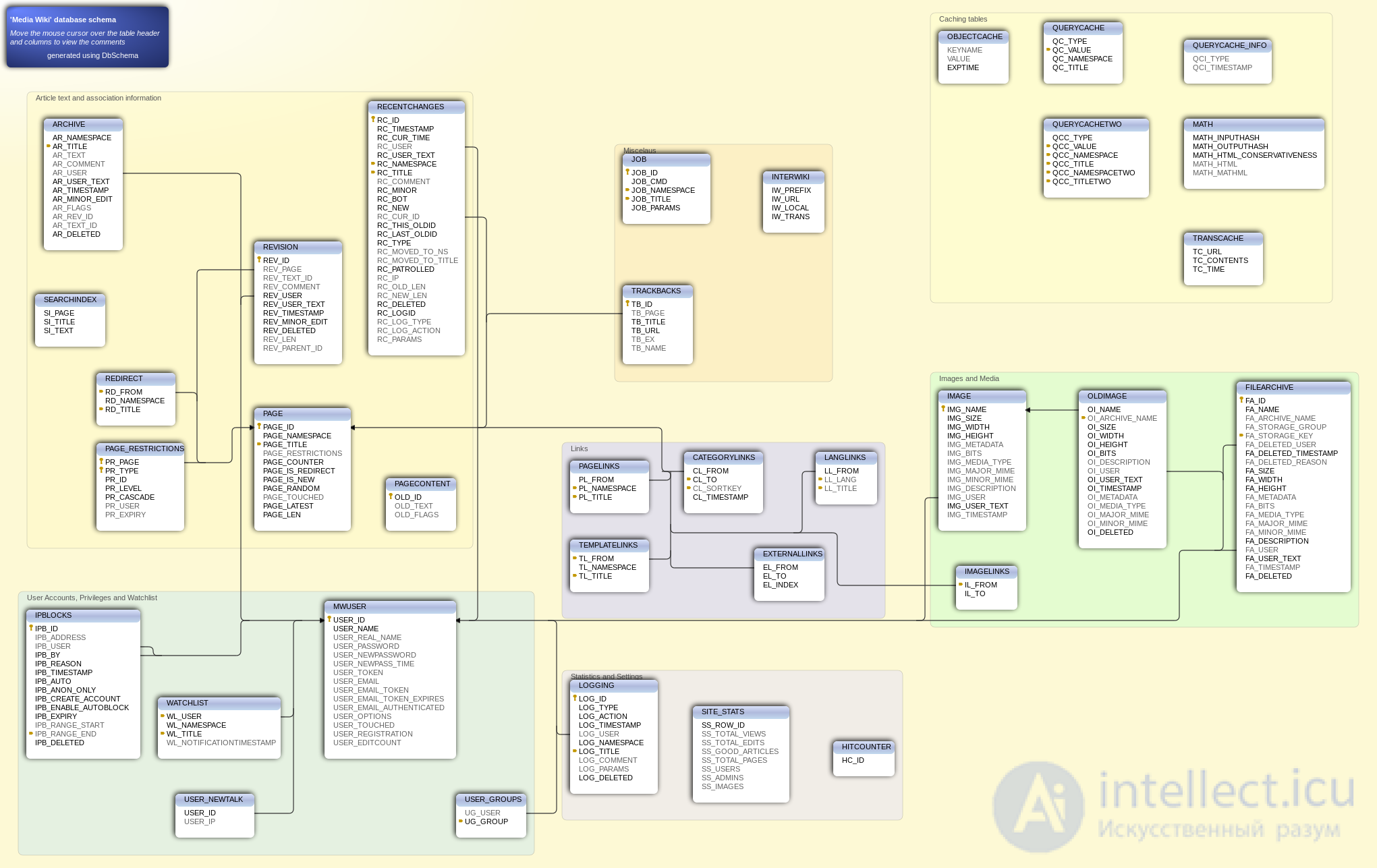1377x868 pixels.
Task: Select the IPBLOCKS table header
Action: [83, 615]
